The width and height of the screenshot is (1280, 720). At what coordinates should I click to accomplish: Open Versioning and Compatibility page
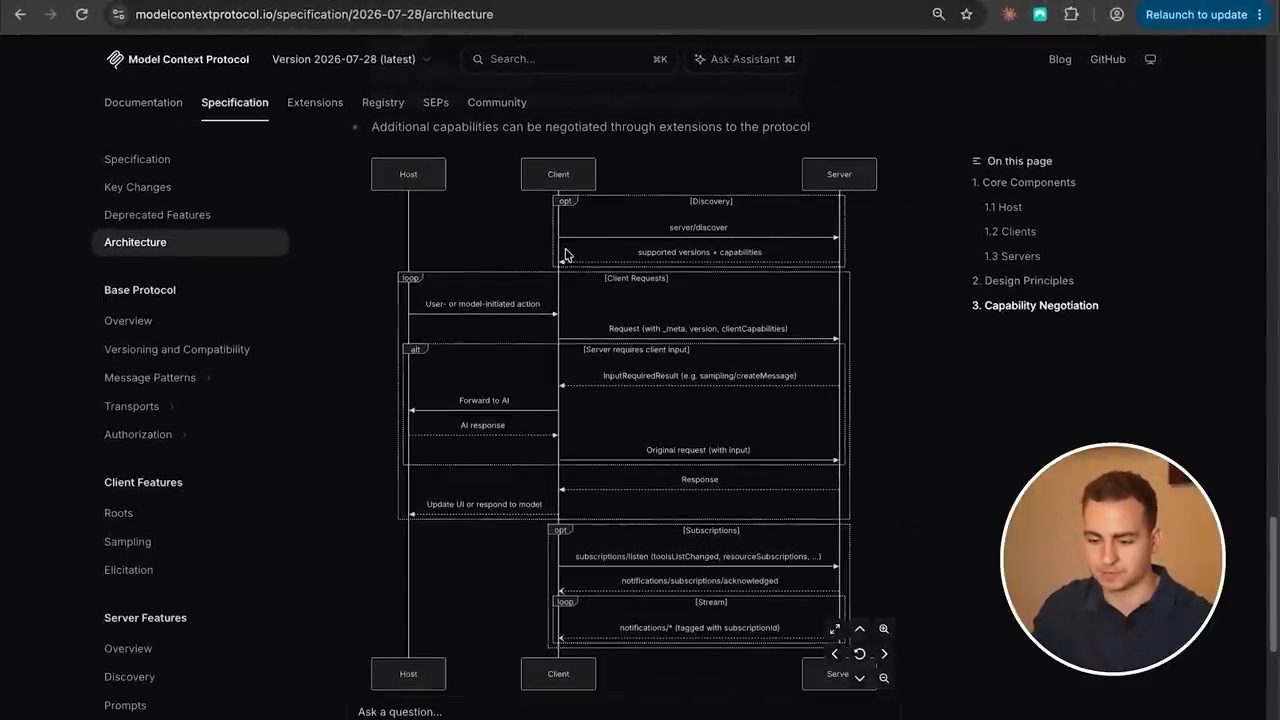tap(177, 349)
